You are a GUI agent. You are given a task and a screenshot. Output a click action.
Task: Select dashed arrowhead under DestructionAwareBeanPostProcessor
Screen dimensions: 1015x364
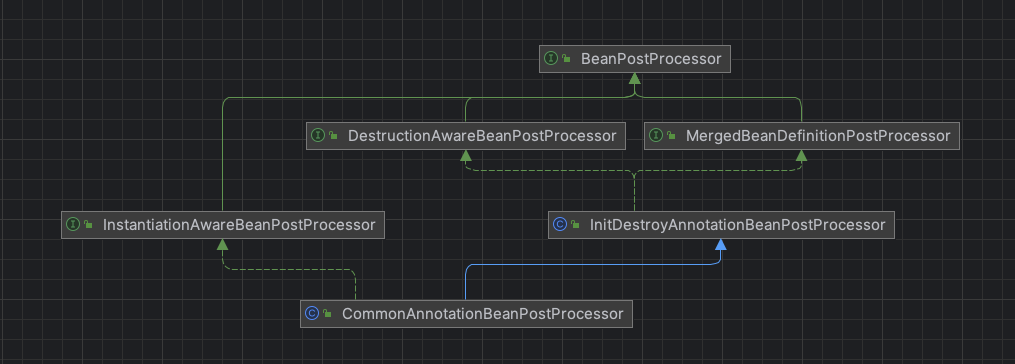click(465, 155)
